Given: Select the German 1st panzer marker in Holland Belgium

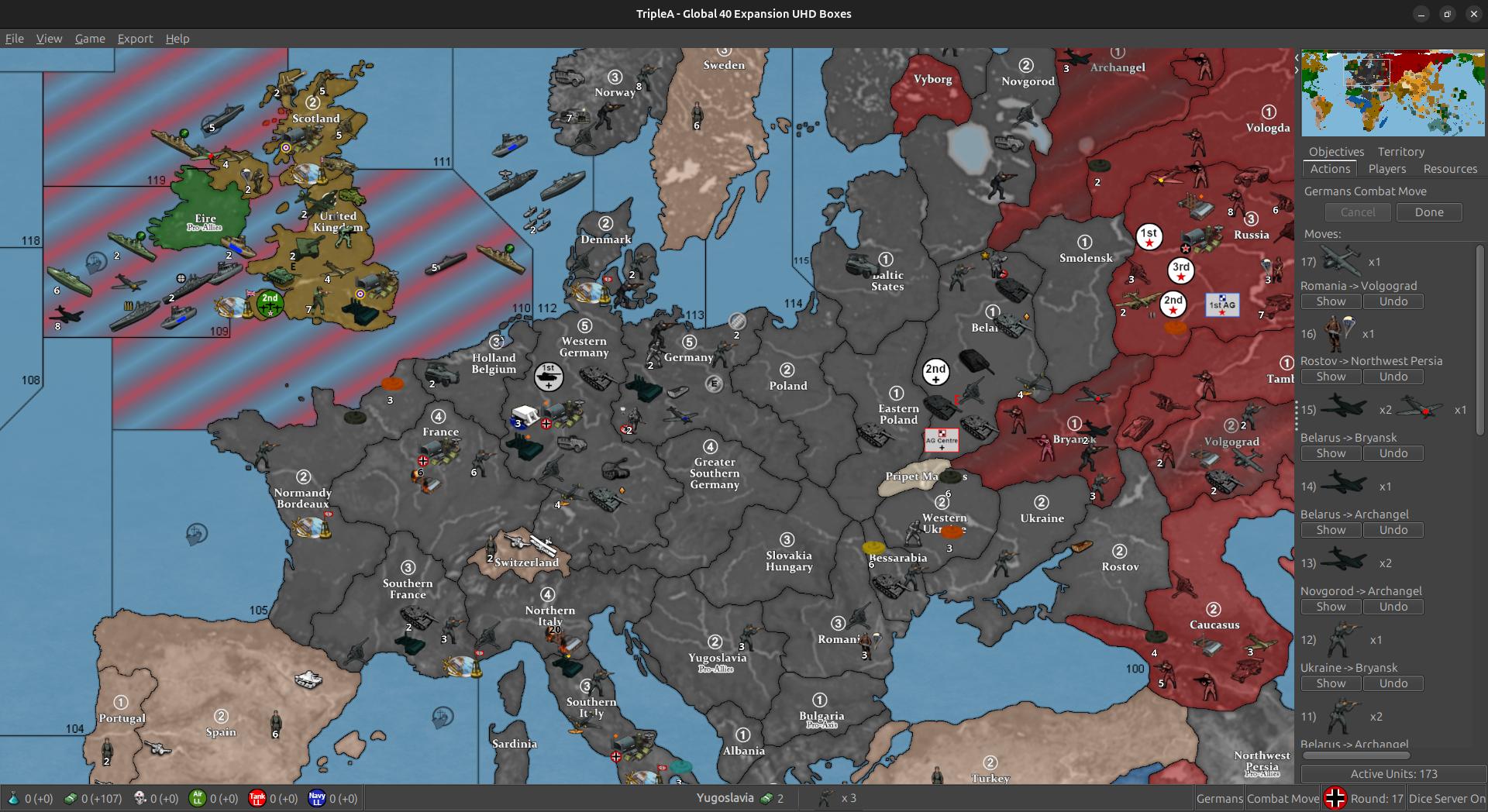Looking at the screenshot, I should [x=549, y=377].
